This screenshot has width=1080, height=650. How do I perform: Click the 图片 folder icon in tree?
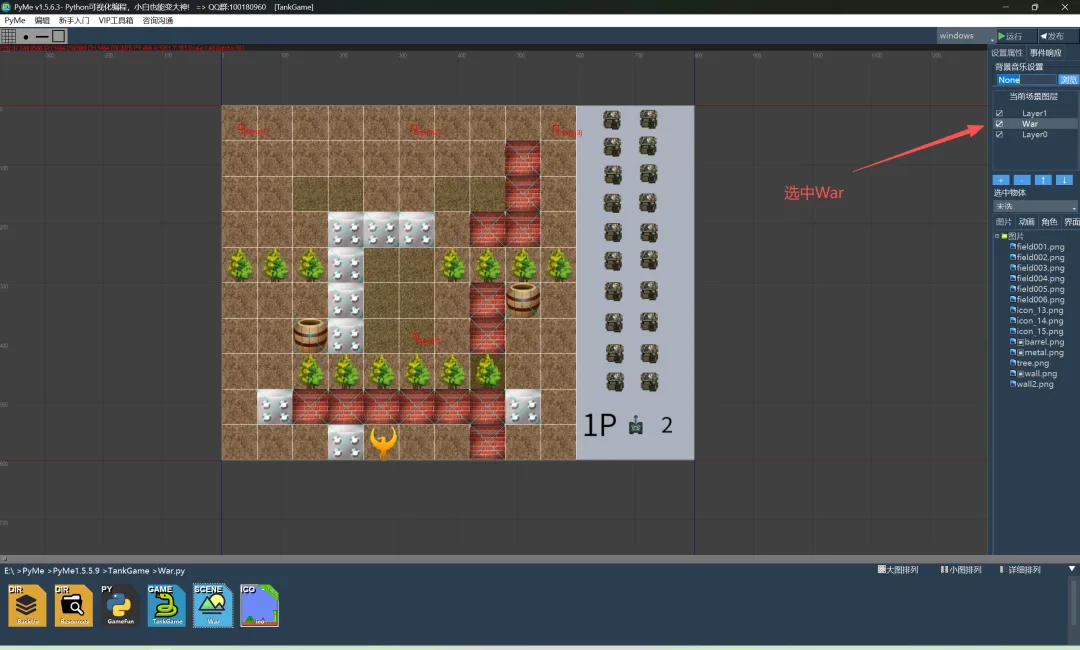[1004, 236]
